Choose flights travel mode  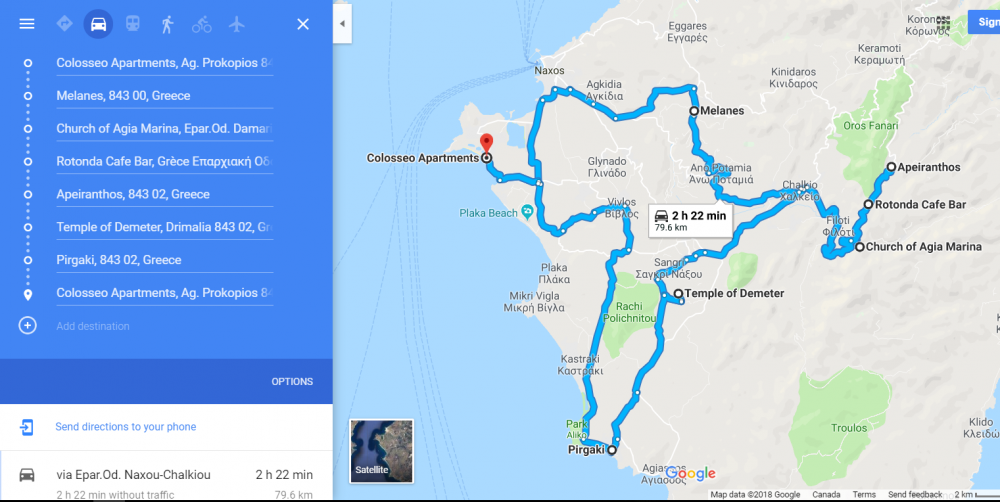pyautogui.click(x=237, y=24)
